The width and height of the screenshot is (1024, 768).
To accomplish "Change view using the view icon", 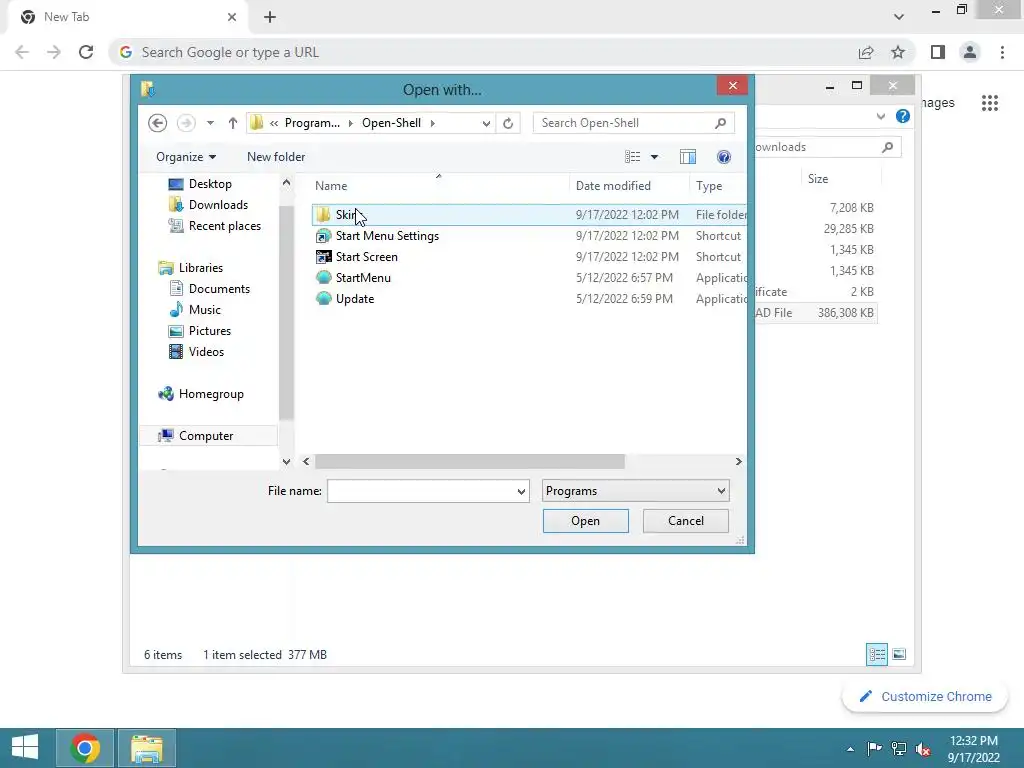I will pyautogui.click(x=632, y=157).
